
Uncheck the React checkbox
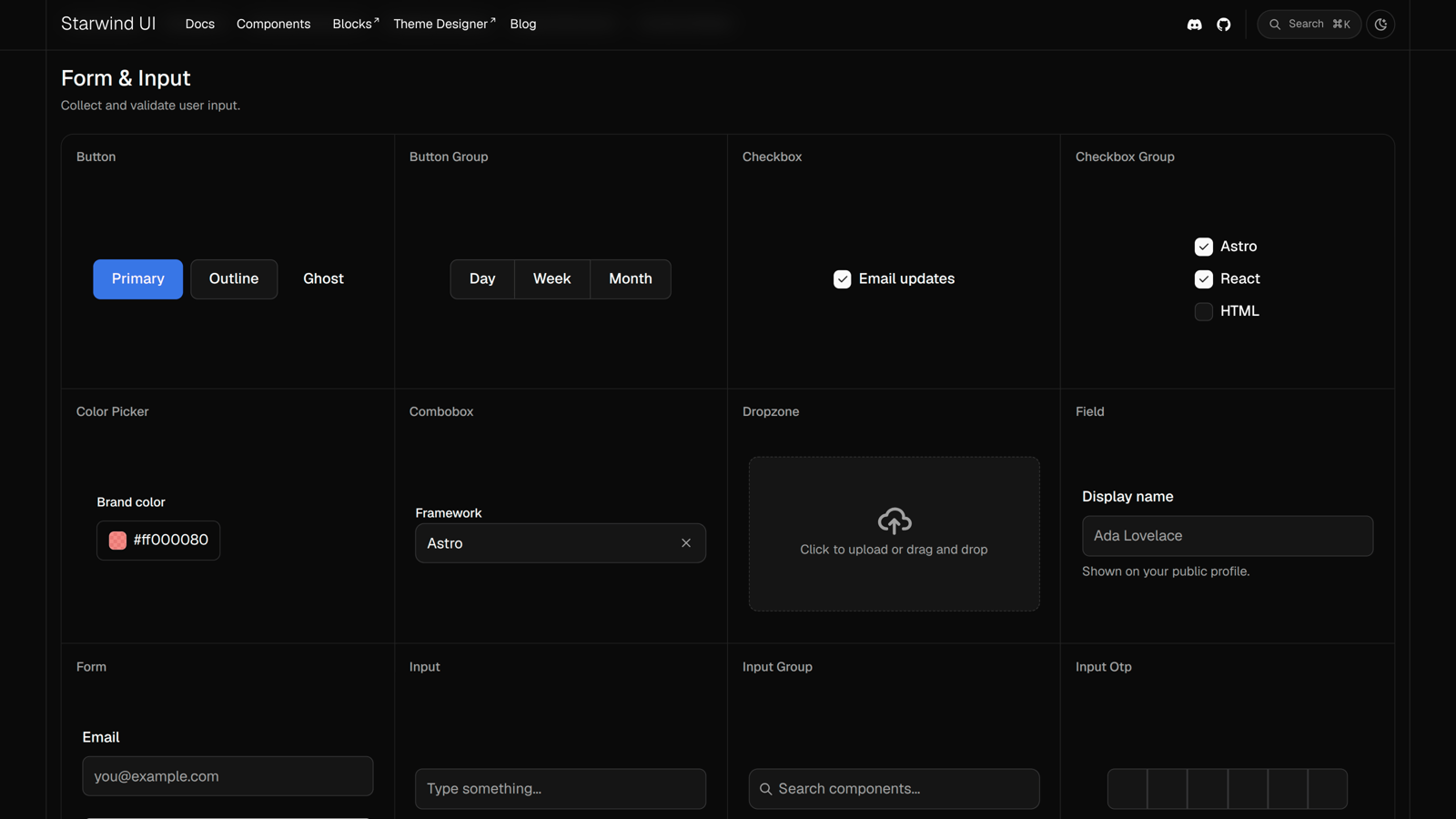point(1204,279)
